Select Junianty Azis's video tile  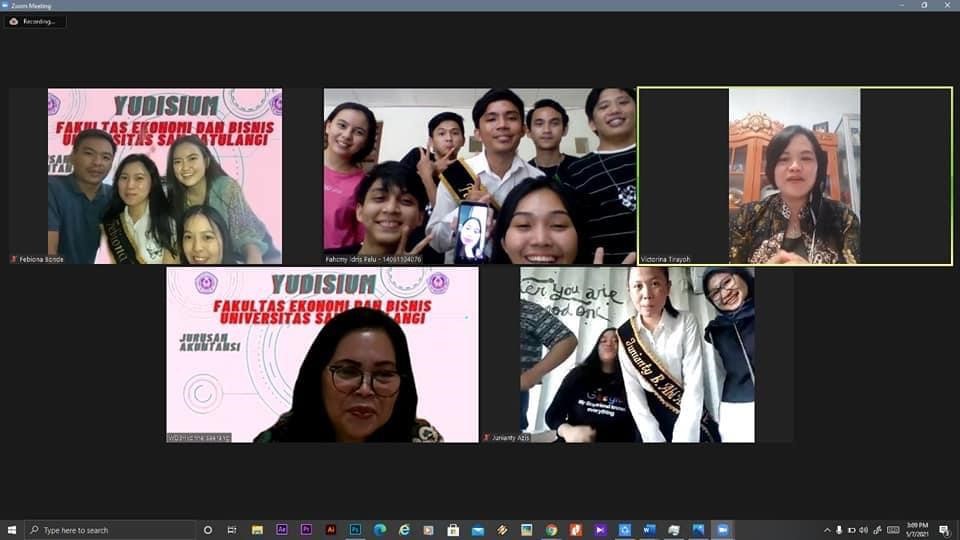point(637,354)
